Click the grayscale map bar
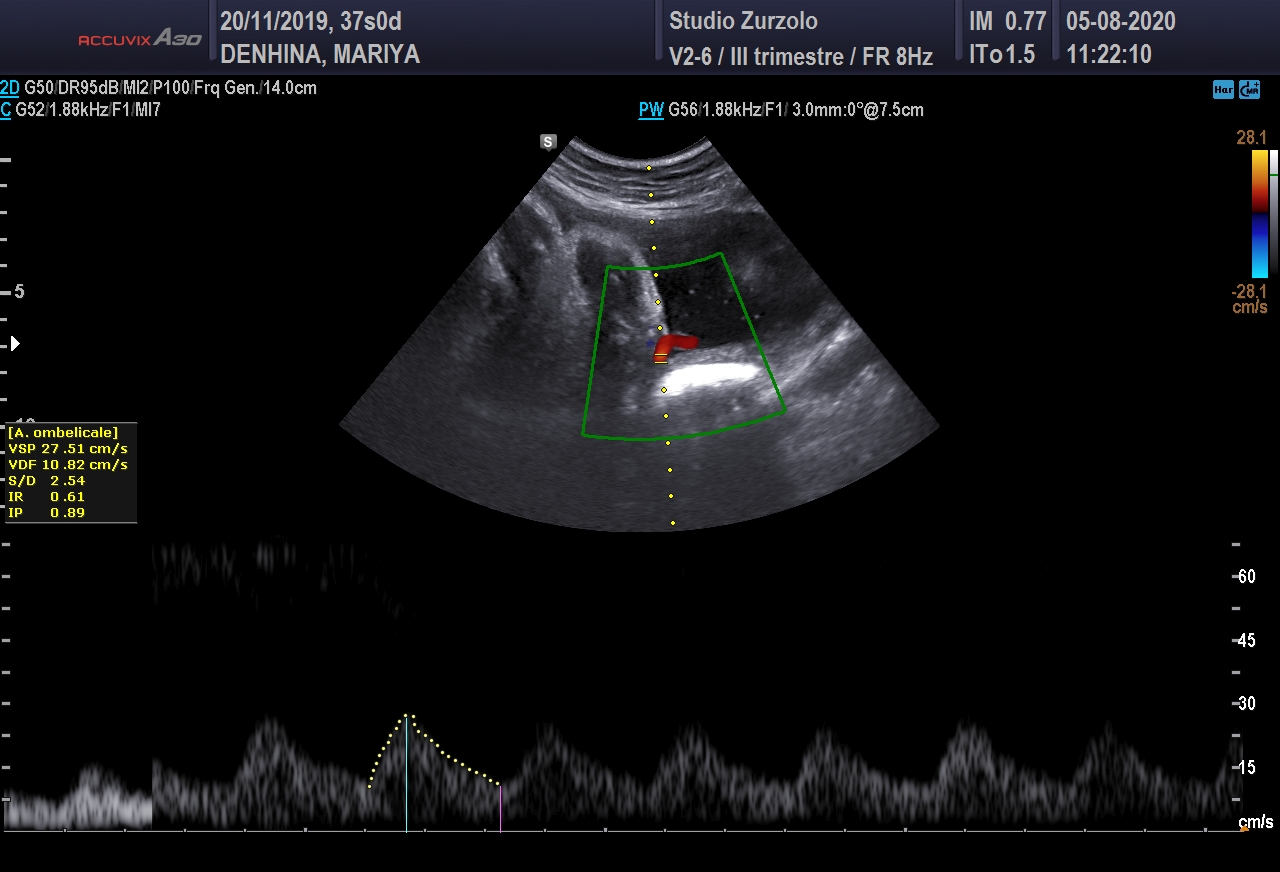 click(x=1274, y=213)
